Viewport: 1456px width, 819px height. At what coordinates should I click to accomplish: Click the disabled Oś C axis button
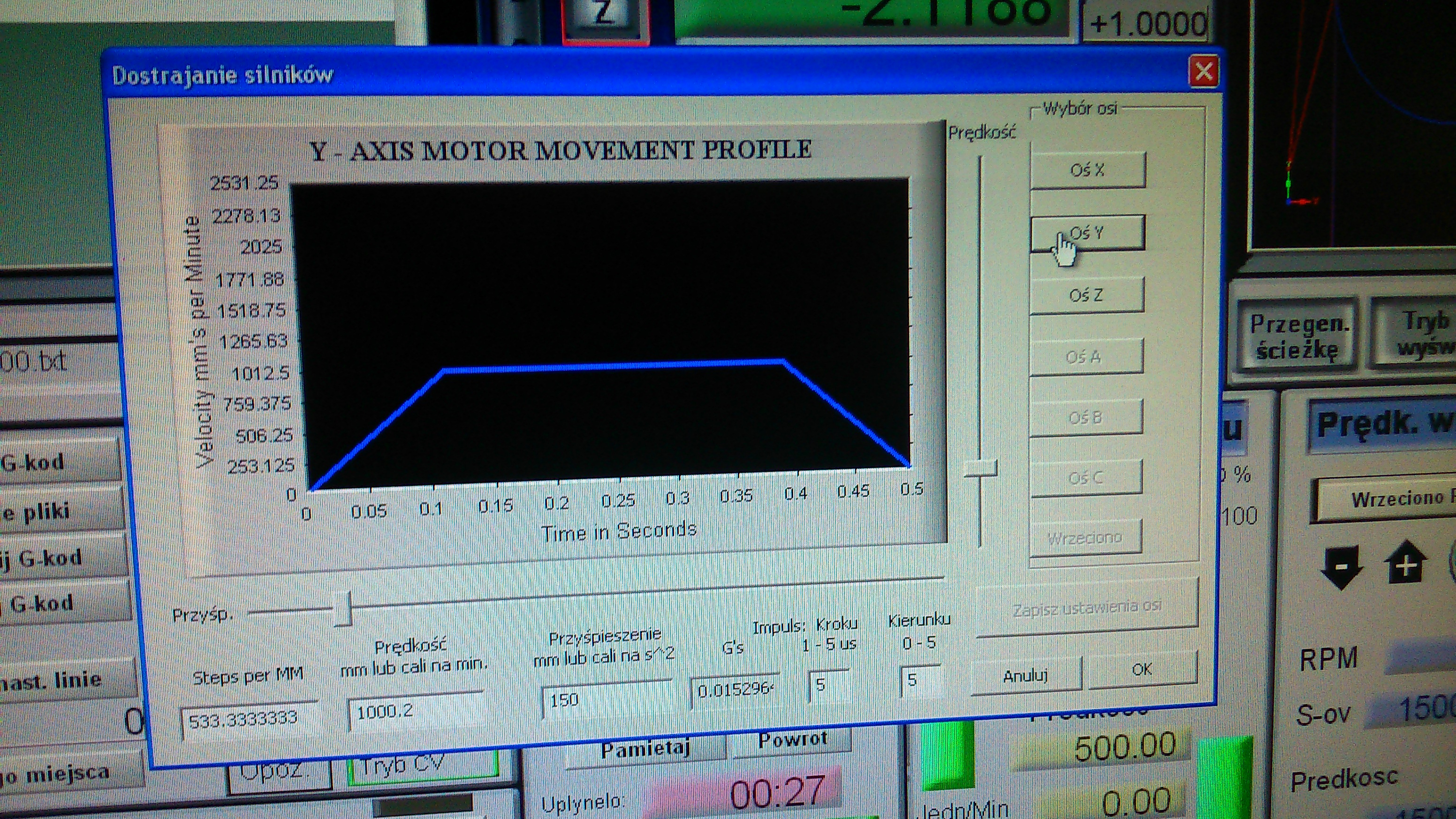pyautogui.click(x=1086, y=478)
